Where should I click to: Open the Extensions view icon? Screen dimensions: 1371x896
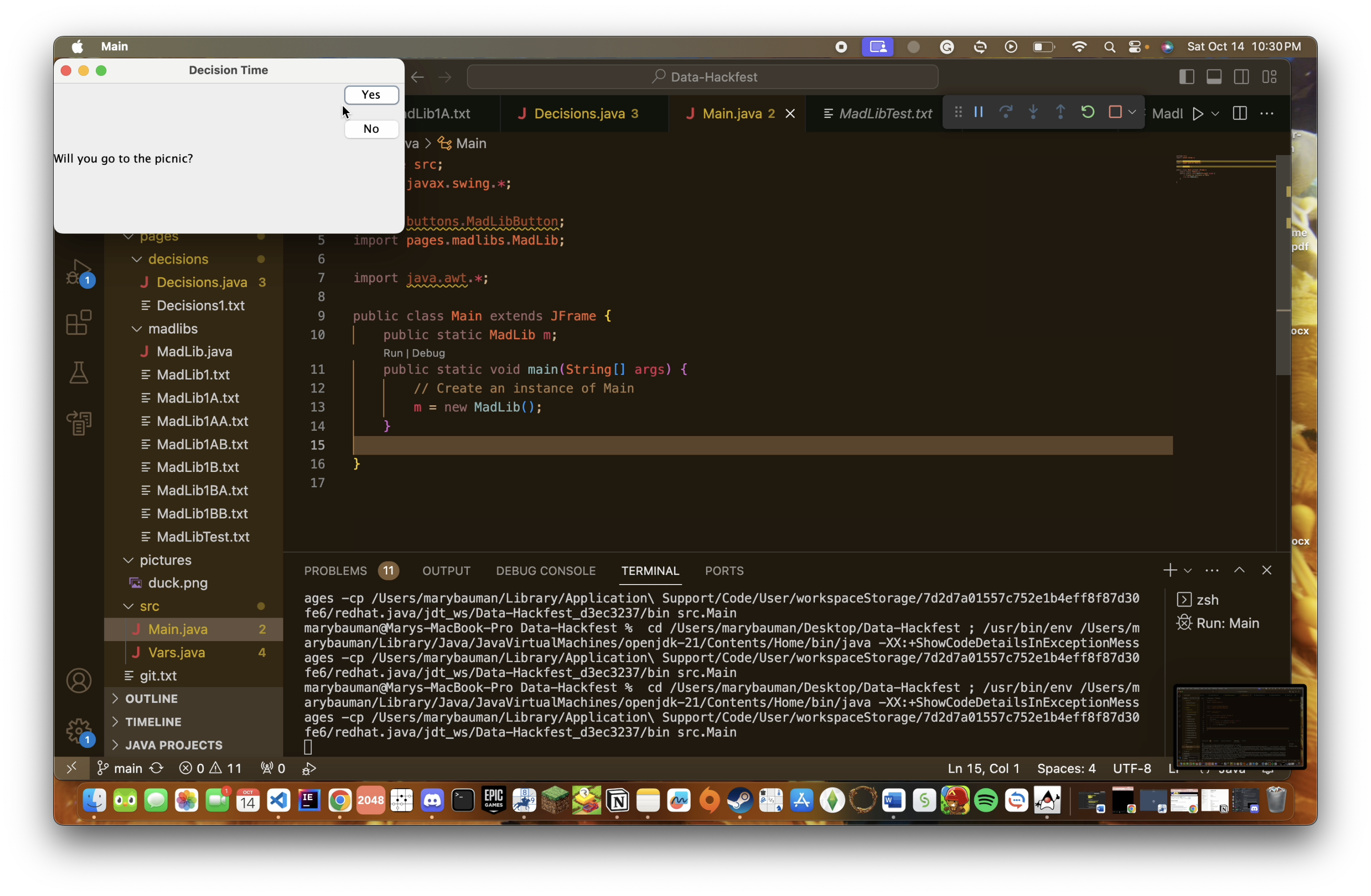[79, 322]
